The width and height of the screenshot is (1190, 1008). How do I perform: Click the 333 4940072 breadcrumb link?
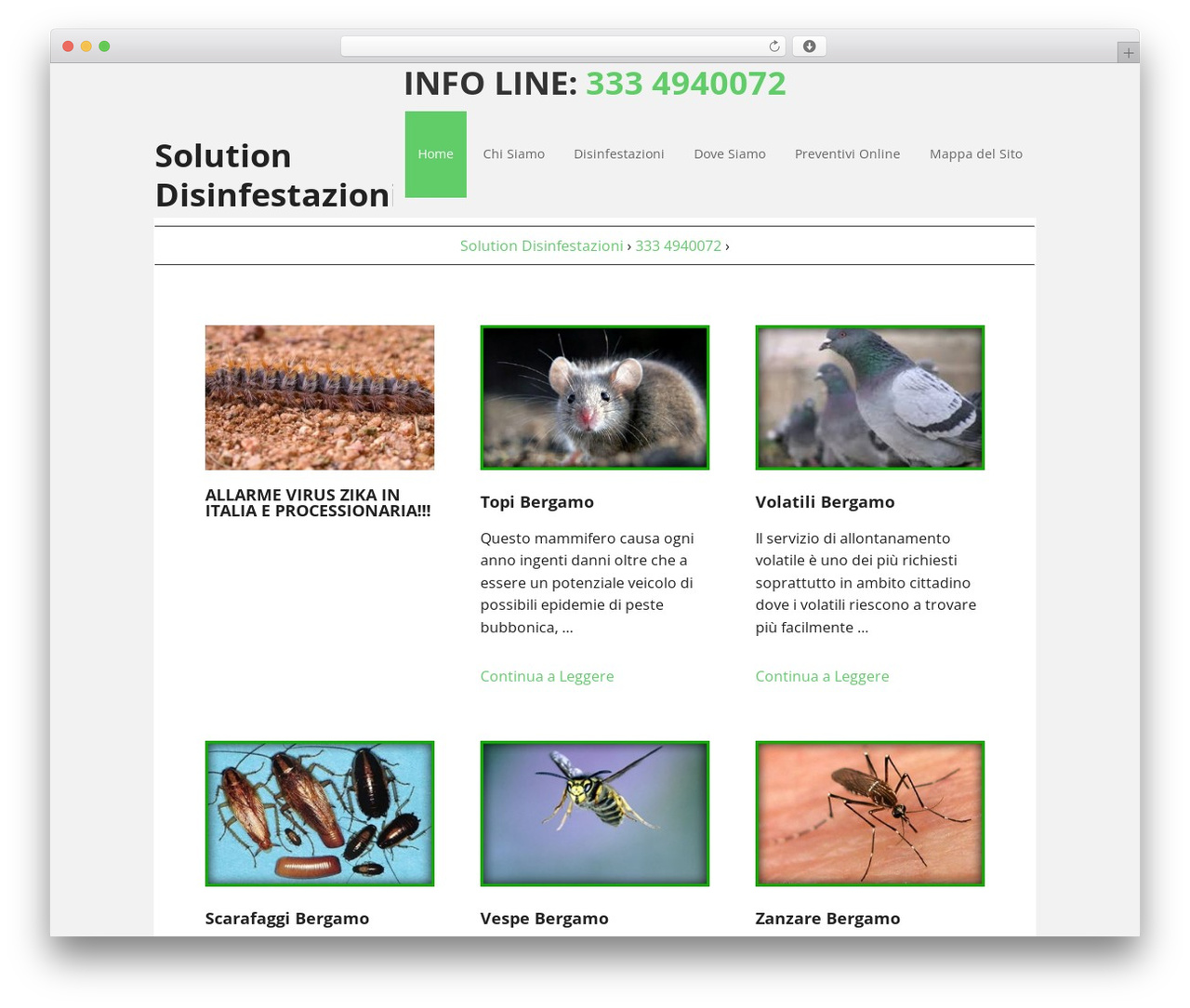(678, 245)
